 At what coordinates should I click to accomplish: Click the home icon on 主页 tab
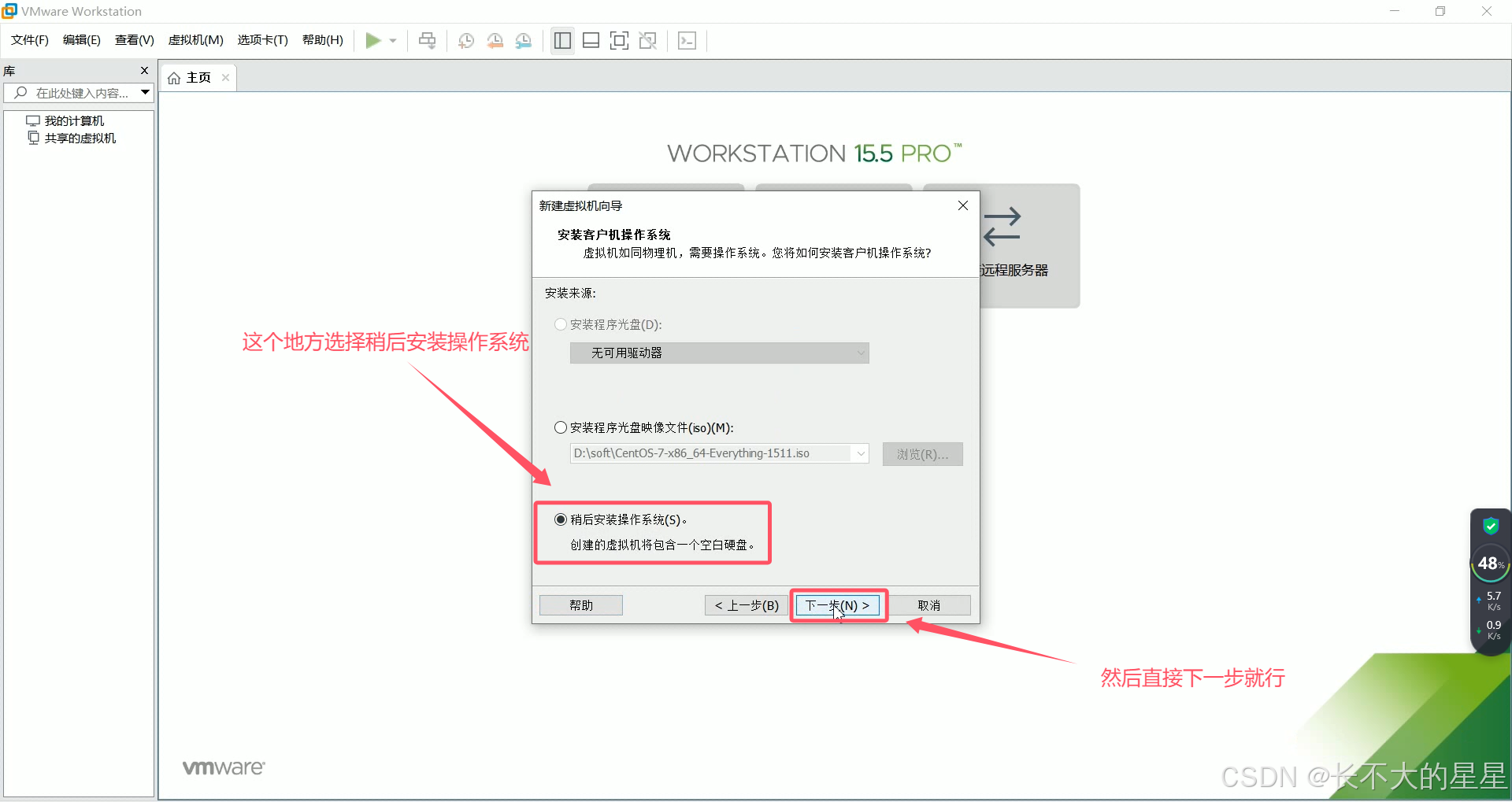174,78
